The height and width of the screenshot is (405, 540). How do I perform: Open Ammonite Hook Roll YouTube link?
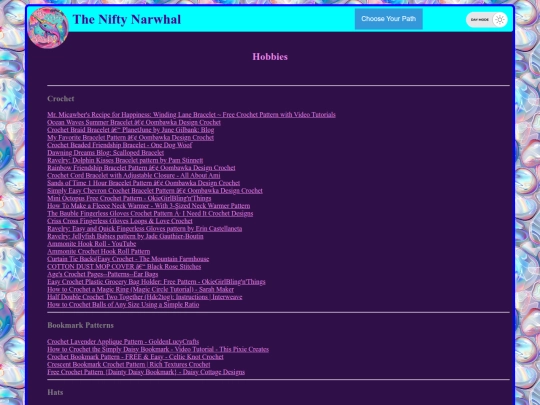(92, 243)
